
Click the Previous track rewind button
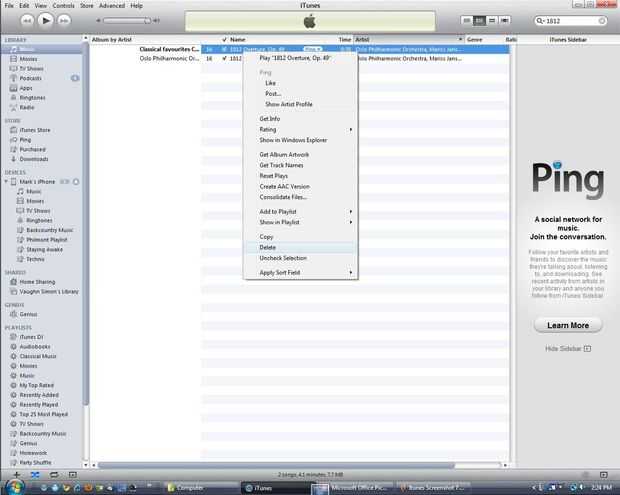(27, 21)
